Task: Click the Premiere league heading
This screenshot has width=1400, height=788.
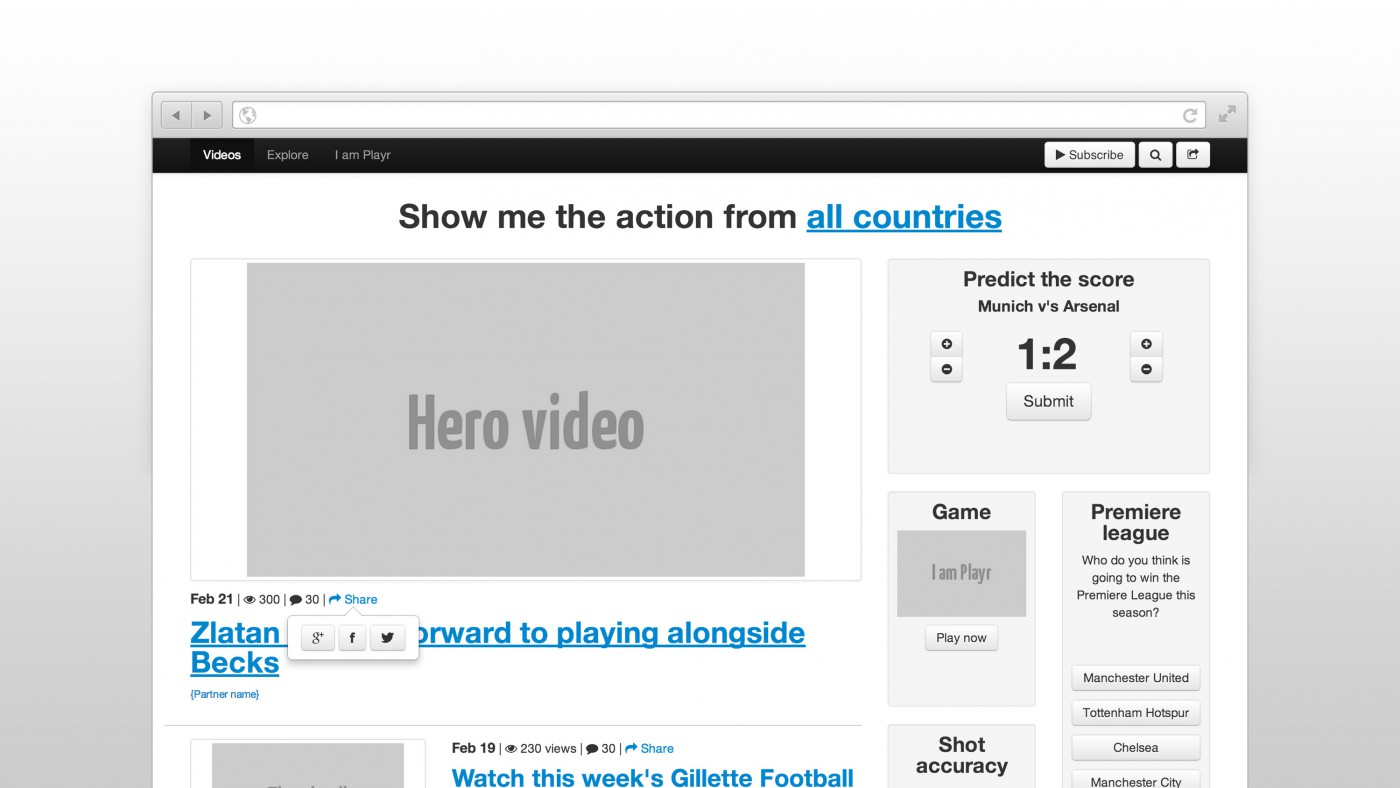Action: click(x=1136, y=522)
